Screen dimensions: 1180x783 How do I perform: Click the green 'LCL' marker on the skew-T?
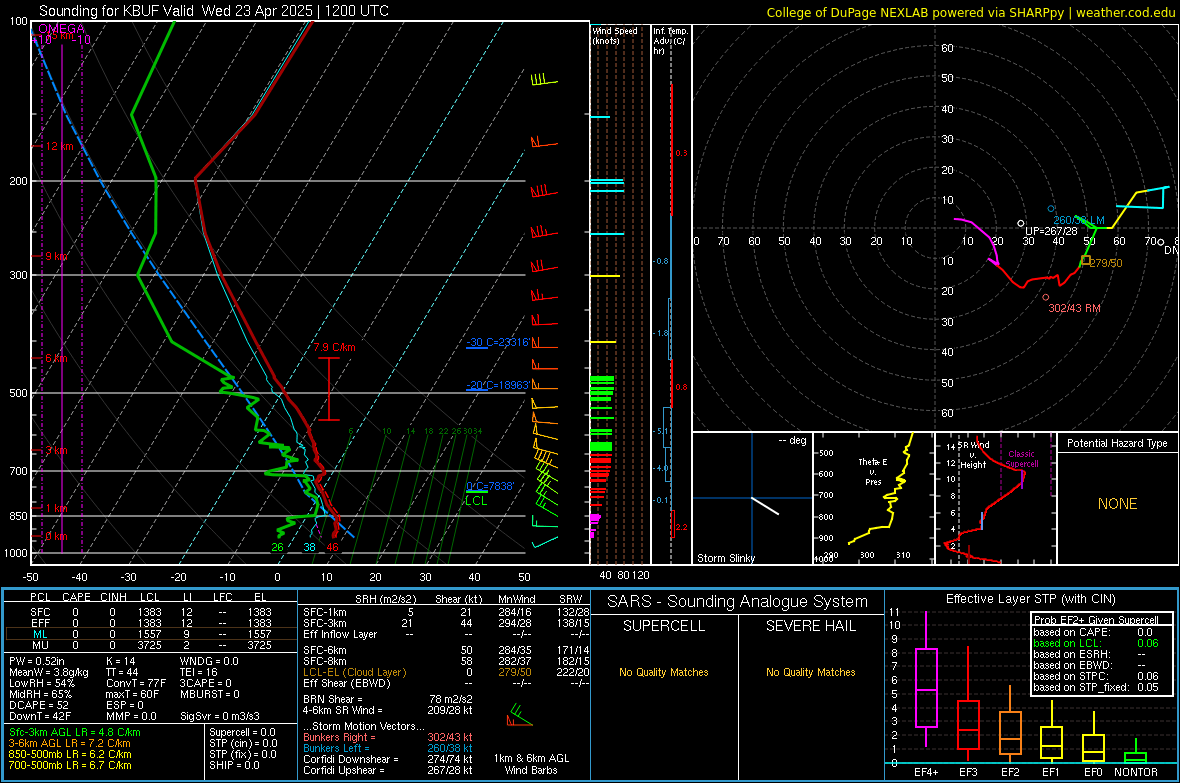tap(476, 501)
